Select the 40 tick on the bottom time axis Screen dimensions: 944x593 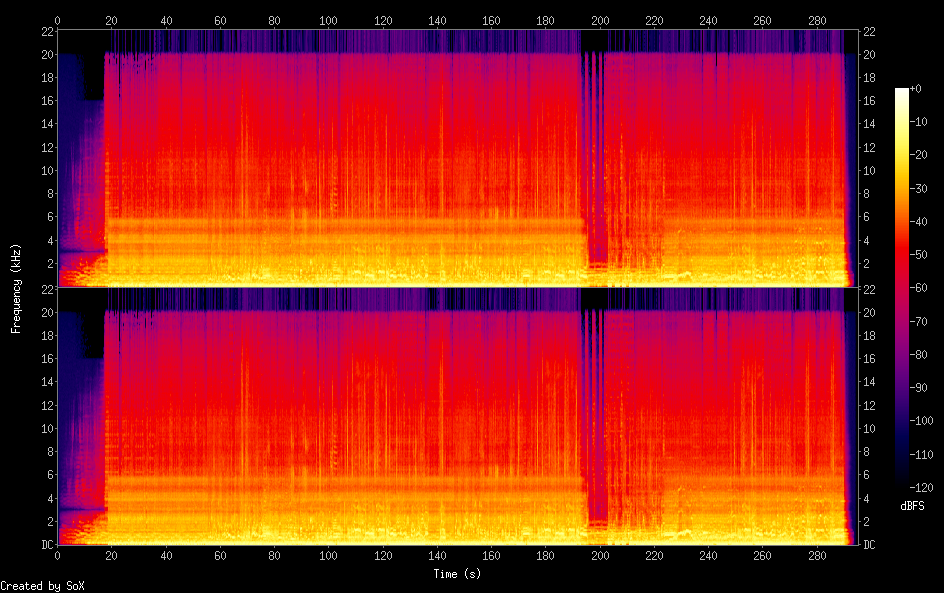(165, 555)
